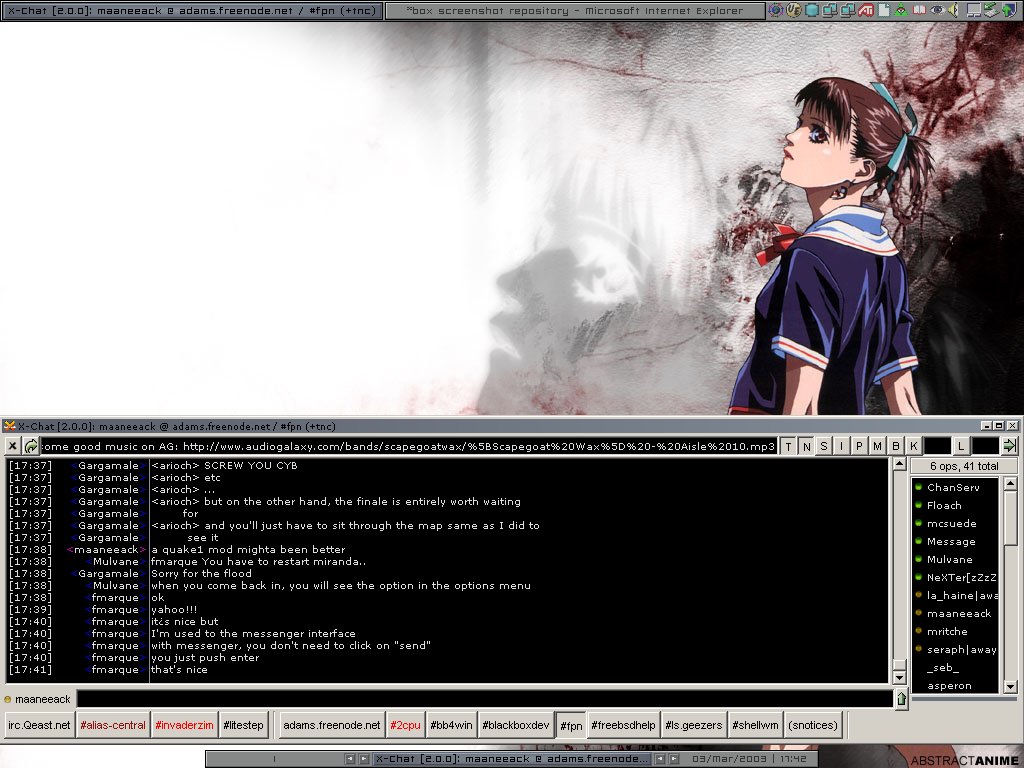Click the channel topic text field
The width and height of the screenshot is (1024, 768).
(x=408, y=447)
